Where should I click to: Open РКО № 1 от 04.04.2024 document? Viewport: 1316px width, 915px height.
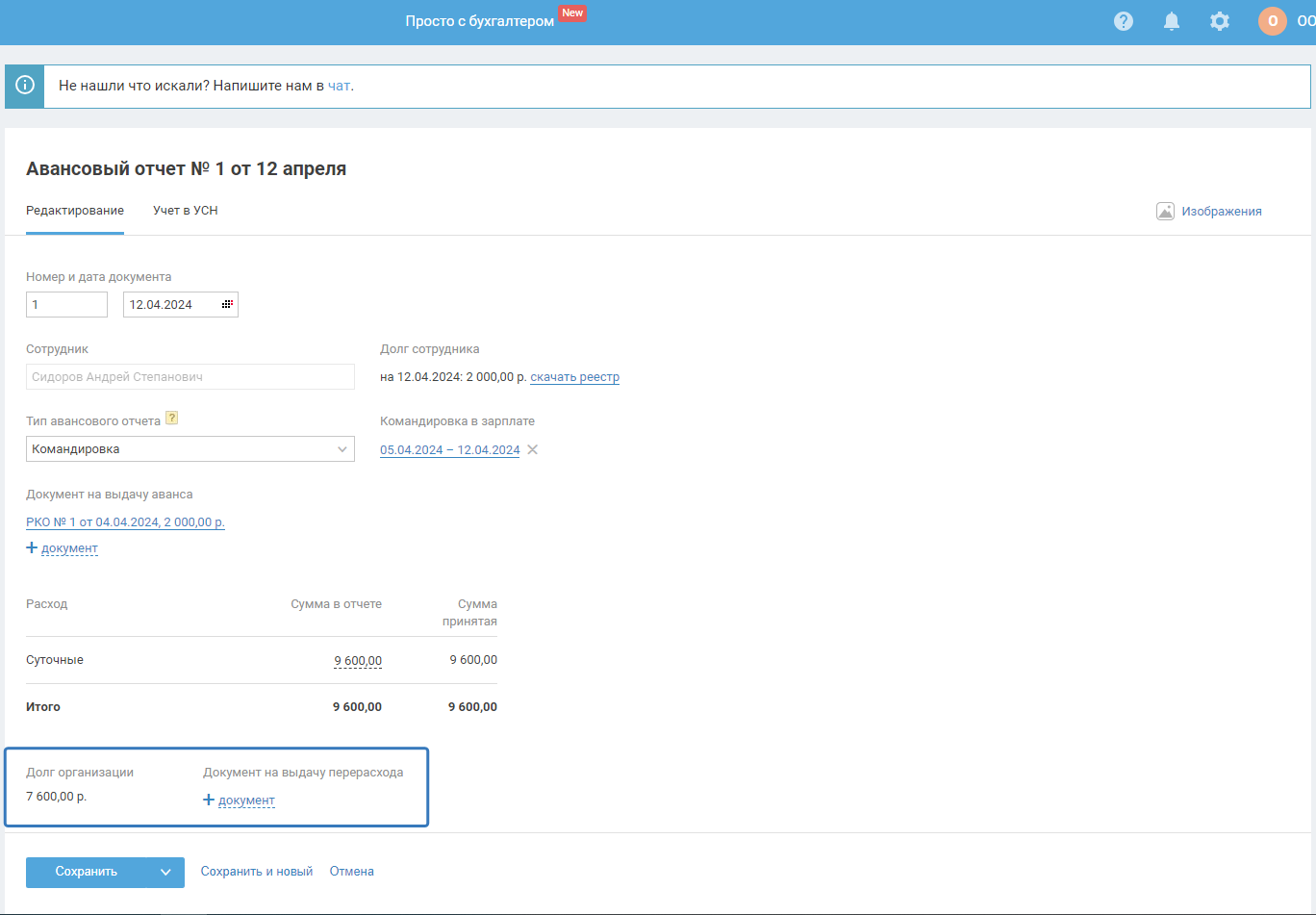[125, 522]
